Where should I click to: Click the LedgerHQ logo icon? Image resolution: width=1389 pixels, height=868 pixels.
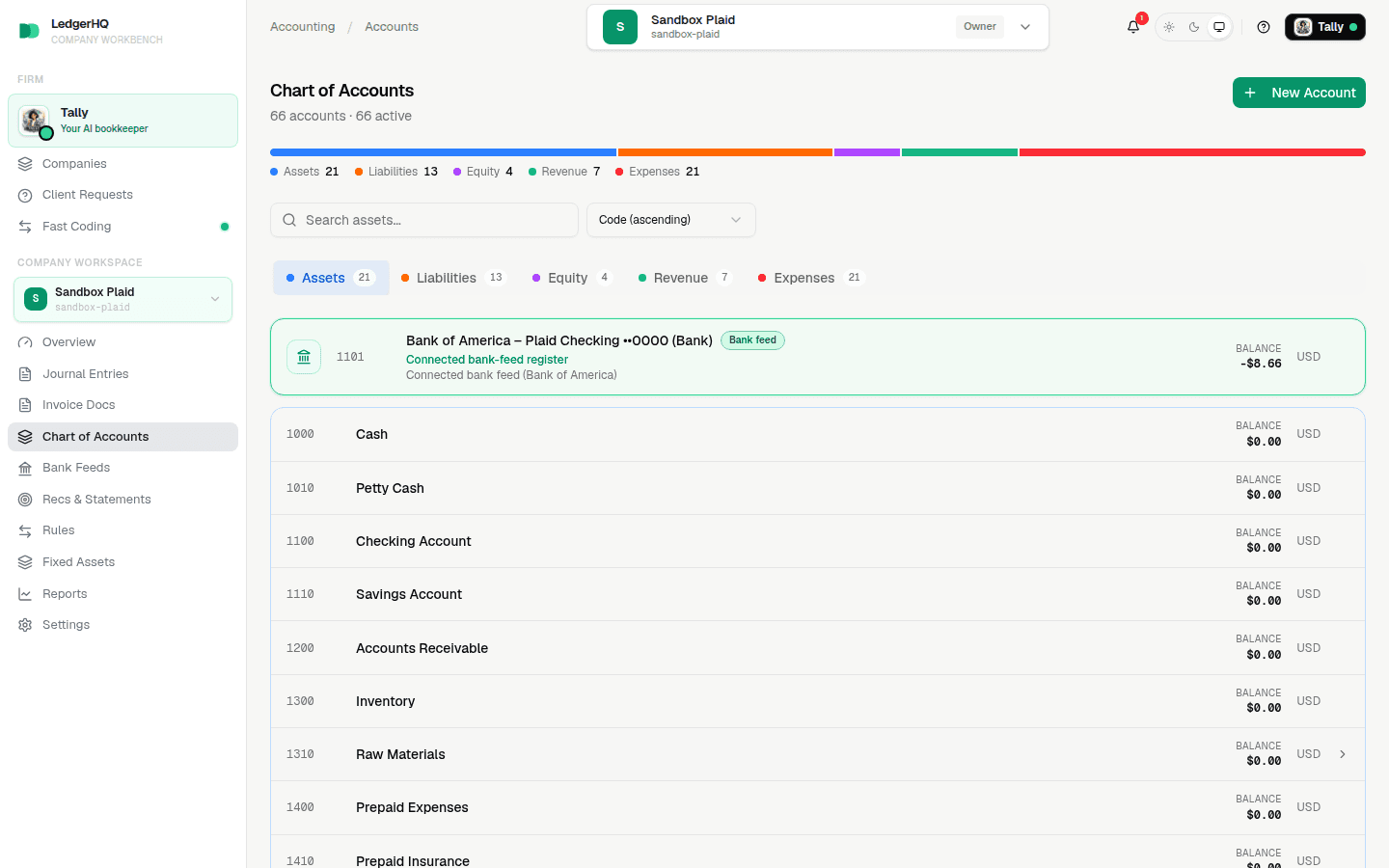tap(29, 31)
